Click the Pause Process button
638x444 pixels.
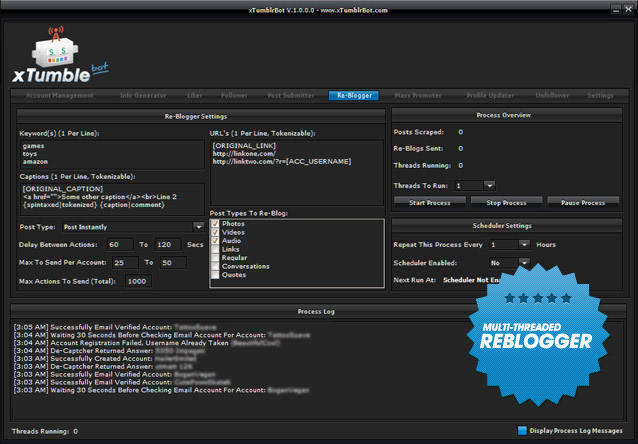pos(582,202)
